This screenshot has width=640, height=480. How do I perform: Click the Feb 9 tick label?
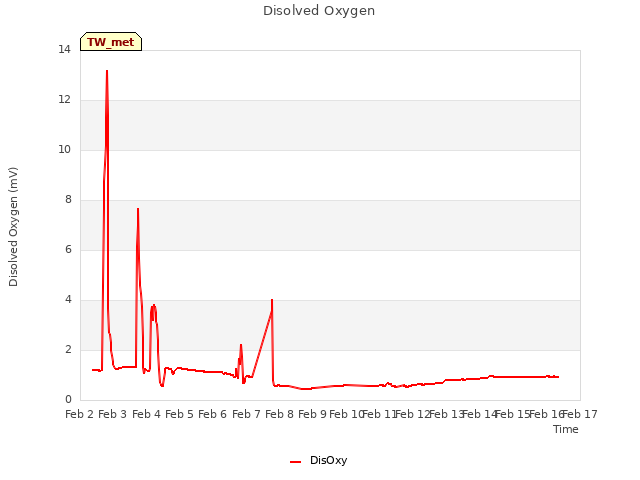tap(312, 414)
